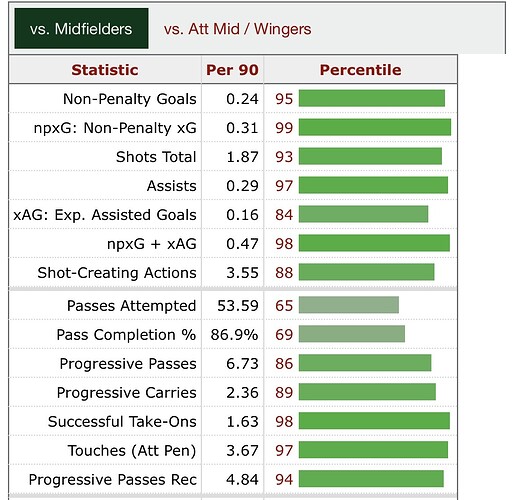Switch to the vs. Midfielders tab
The width and height of the screenshot is (513, 500).
[81, 29]
